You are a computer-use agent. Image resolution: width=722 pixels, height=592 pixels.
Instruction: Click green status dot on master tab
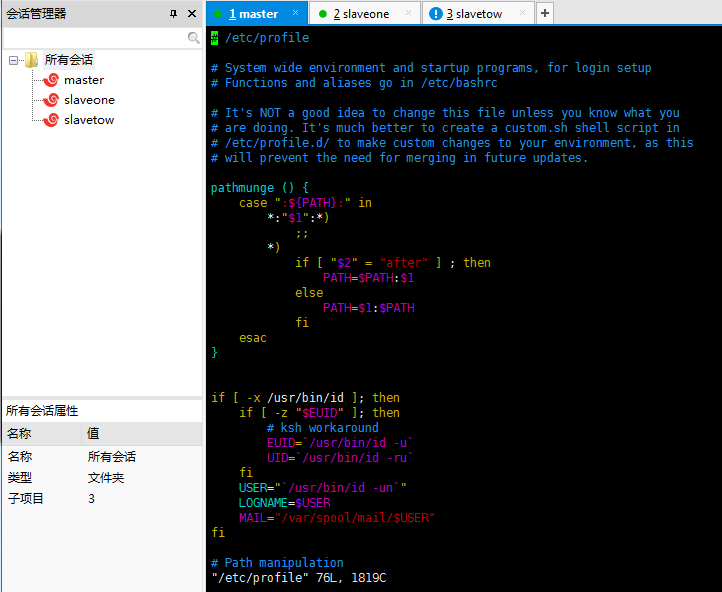(x=218, y=14)
